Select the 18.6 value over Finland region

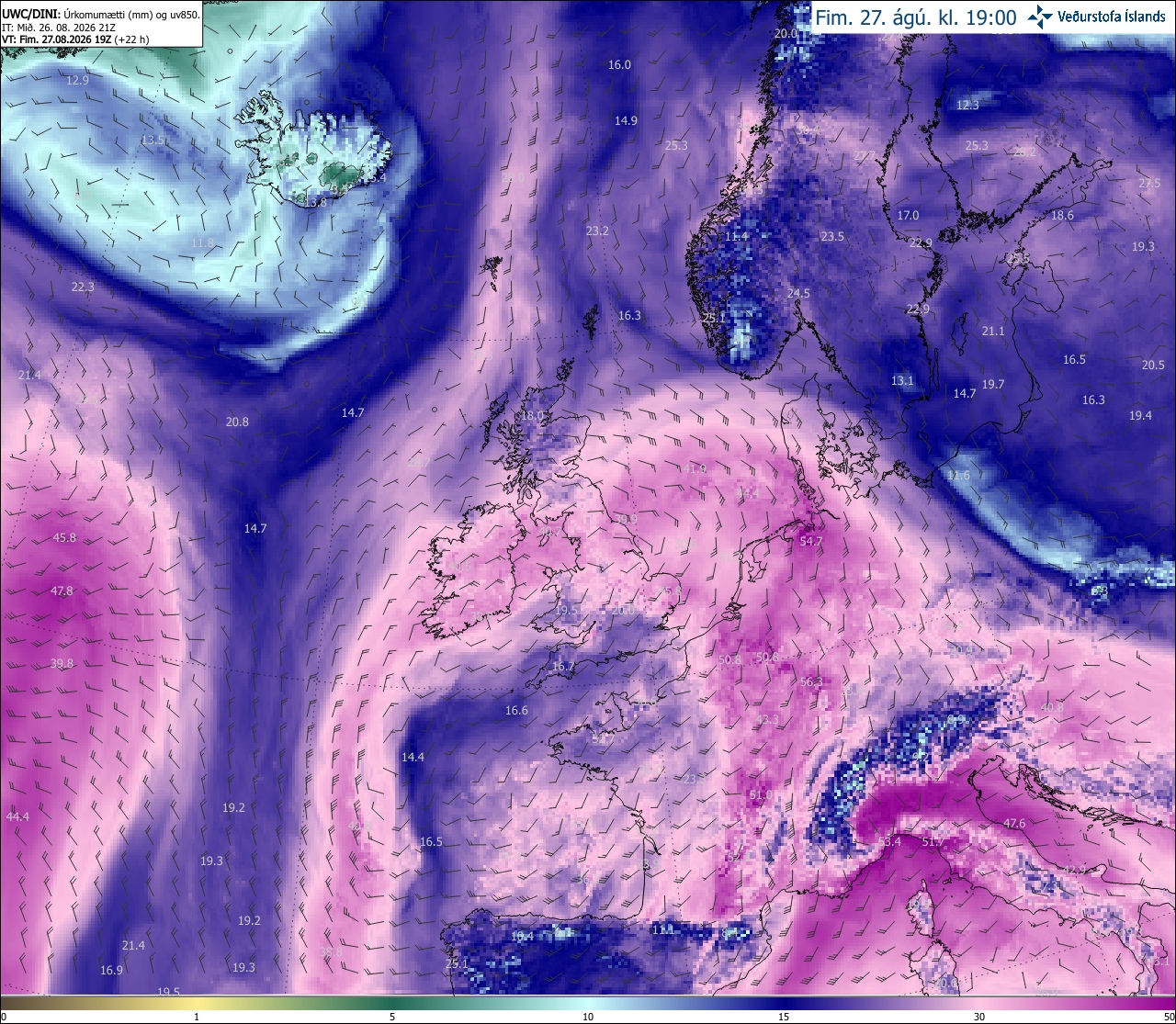(x=1062, y=216)
